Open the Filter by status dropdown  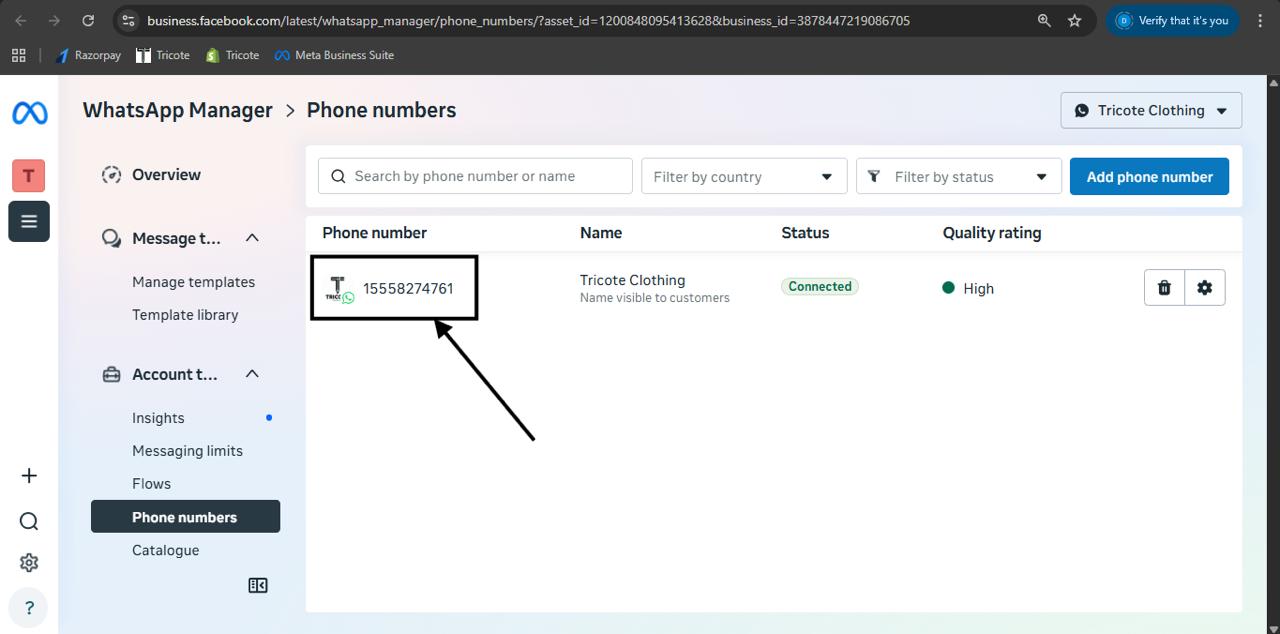pos(958,177)
